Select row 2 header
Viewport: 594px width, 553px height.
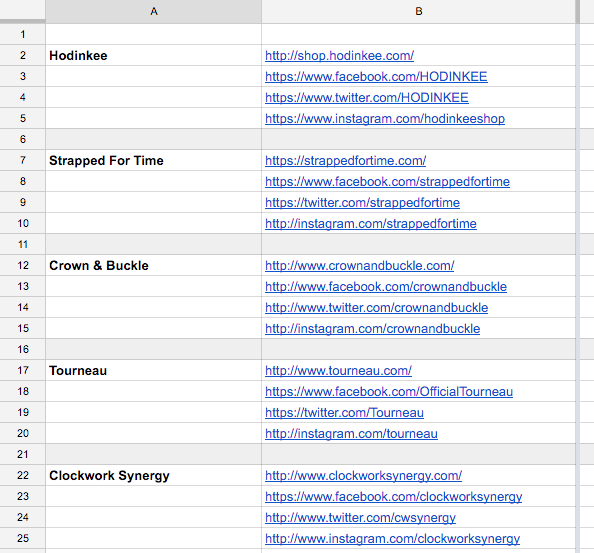23,55
